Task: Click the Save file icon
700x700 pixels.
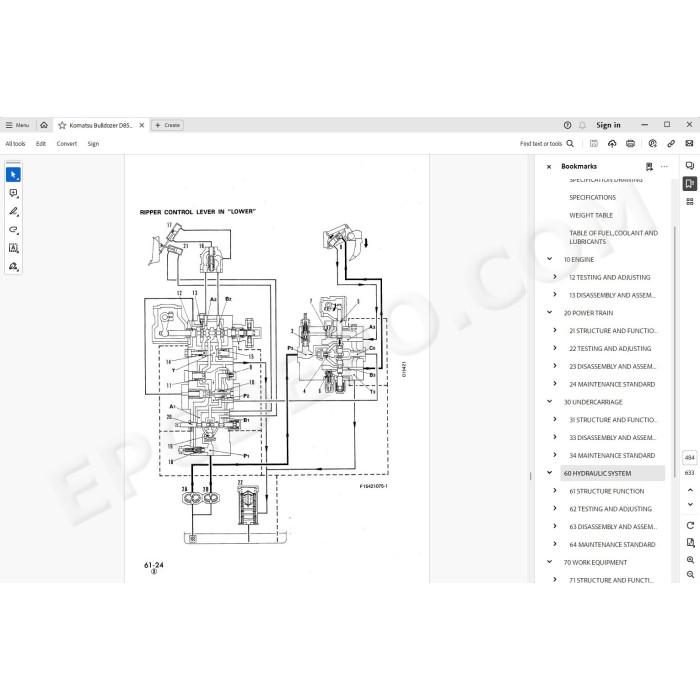Action: click(x=594, y=144)
